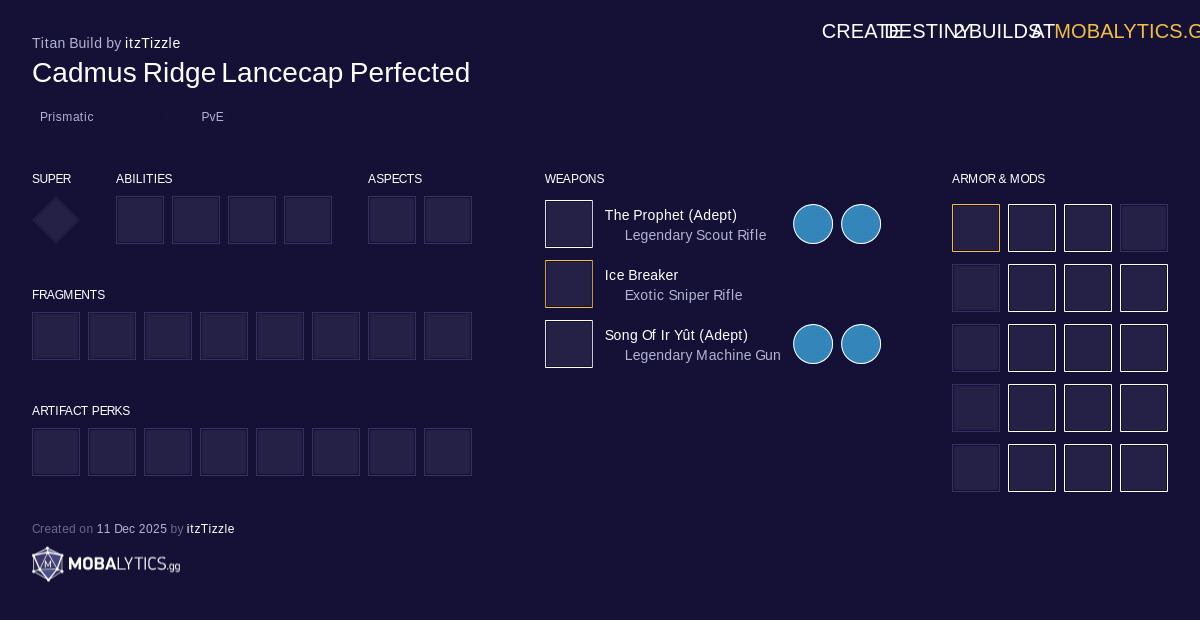
Task: Select The Prophet (Adept) weapon icon
Action: coord(569,224)
